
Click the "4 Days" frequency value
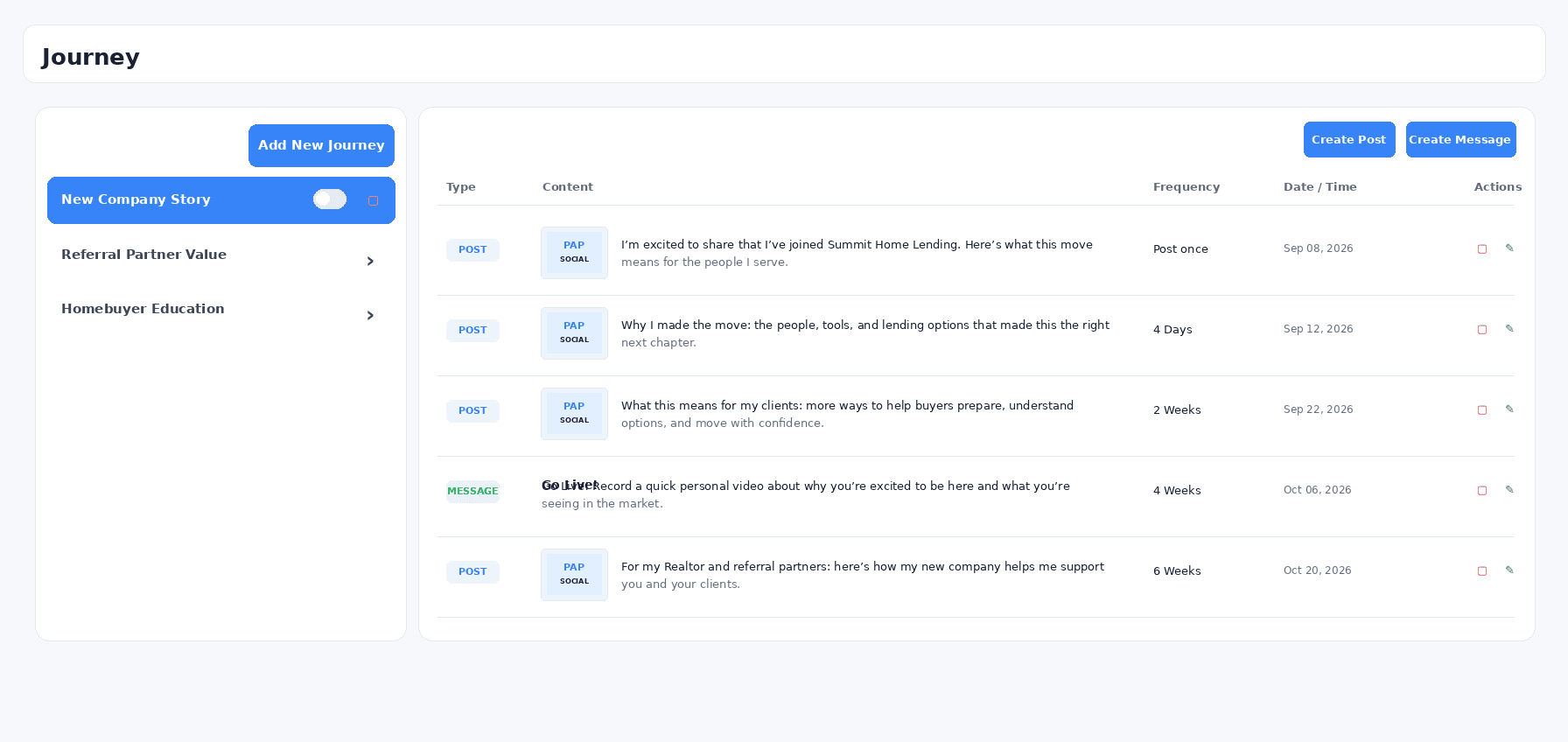coord(1172,330)
